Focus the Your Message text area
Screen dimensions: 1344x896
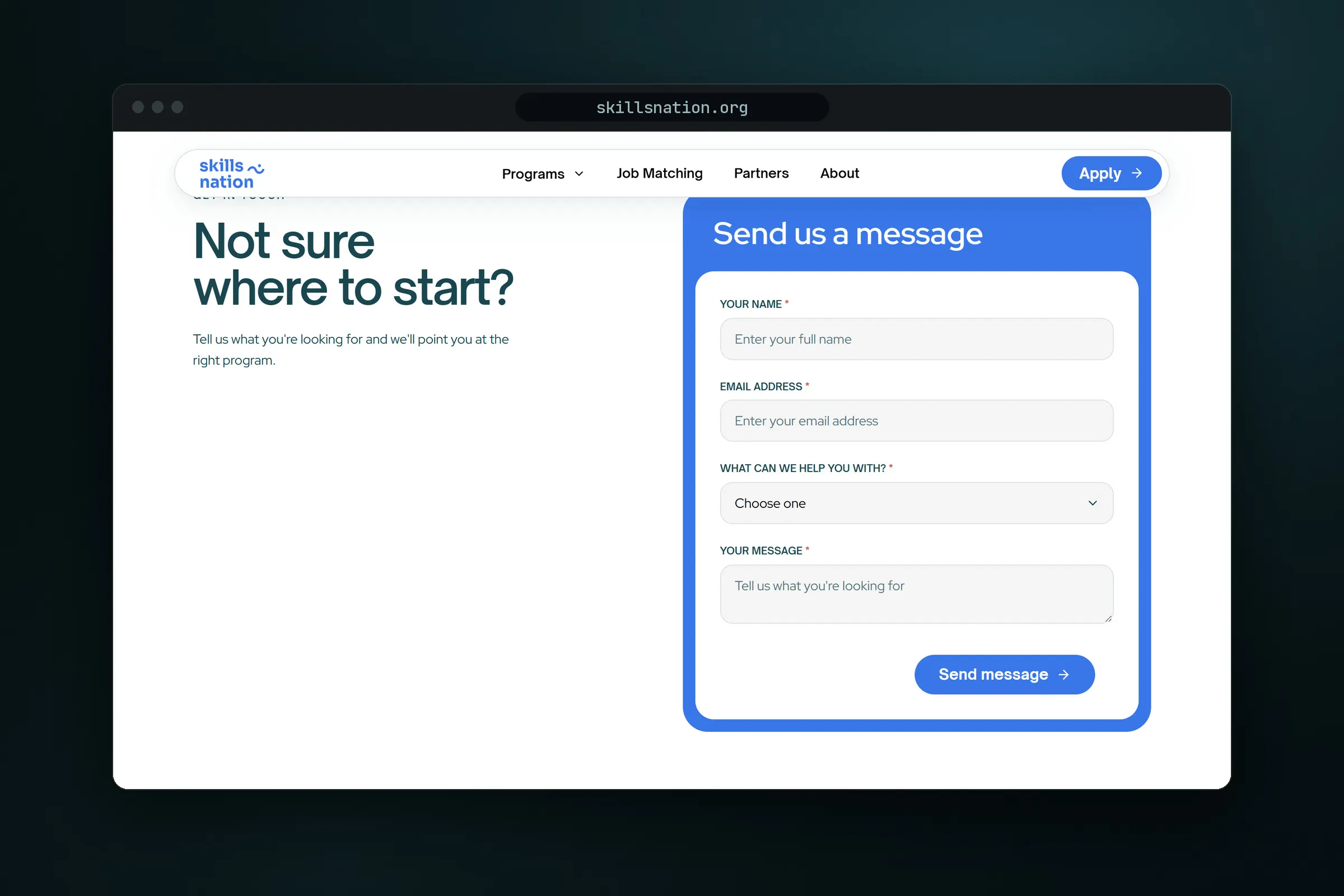point(917,594)
